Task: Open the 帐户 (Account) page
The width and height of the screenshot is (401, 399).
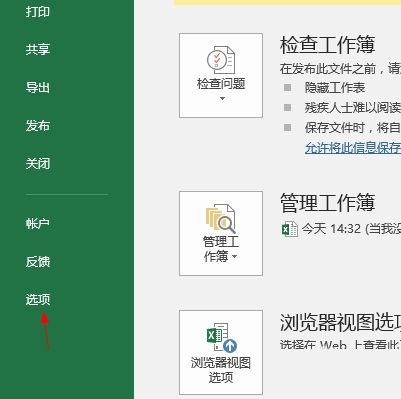Action: 38,224
